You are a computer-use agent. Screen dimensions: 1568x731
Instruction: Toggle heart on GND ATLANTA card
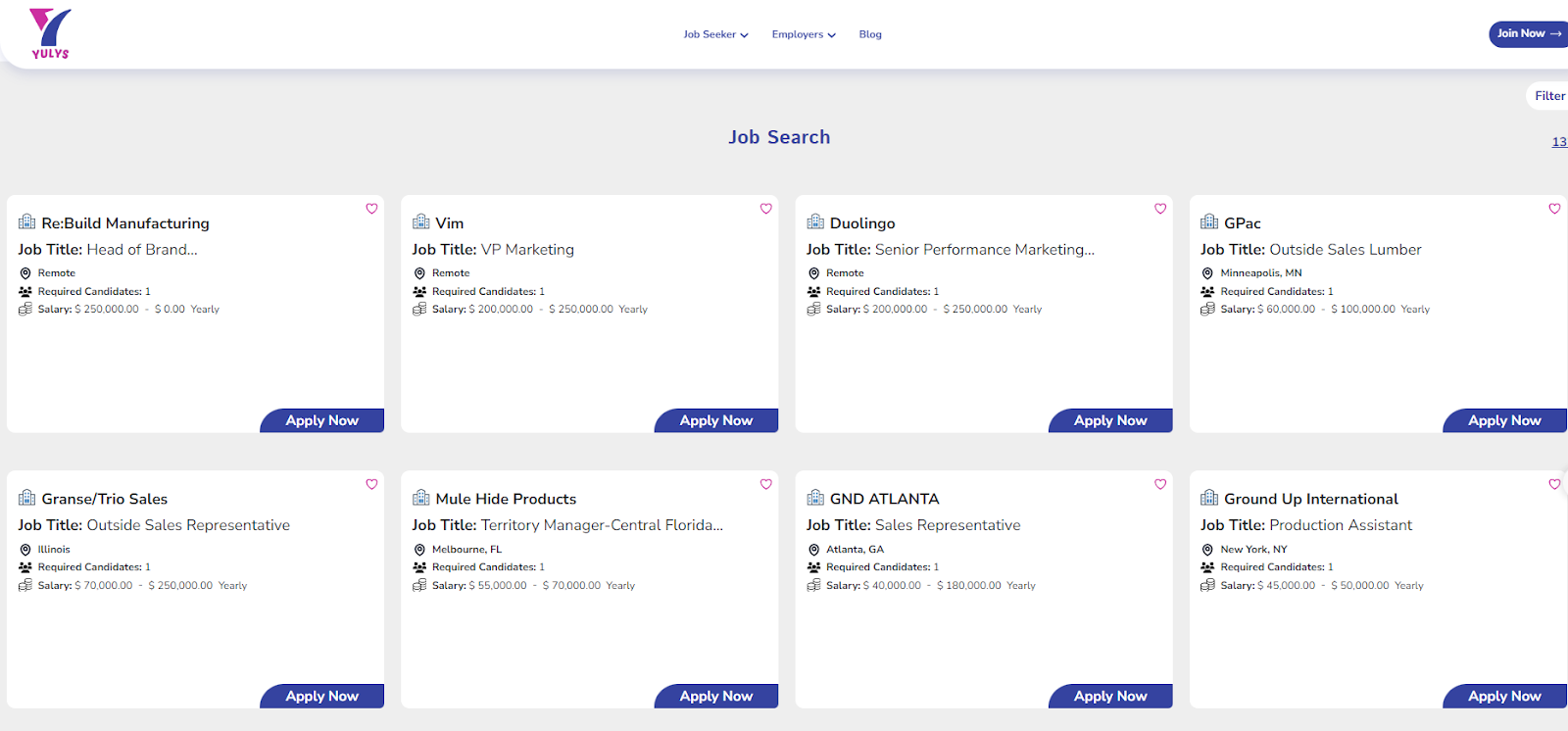tap(1160, 484)
